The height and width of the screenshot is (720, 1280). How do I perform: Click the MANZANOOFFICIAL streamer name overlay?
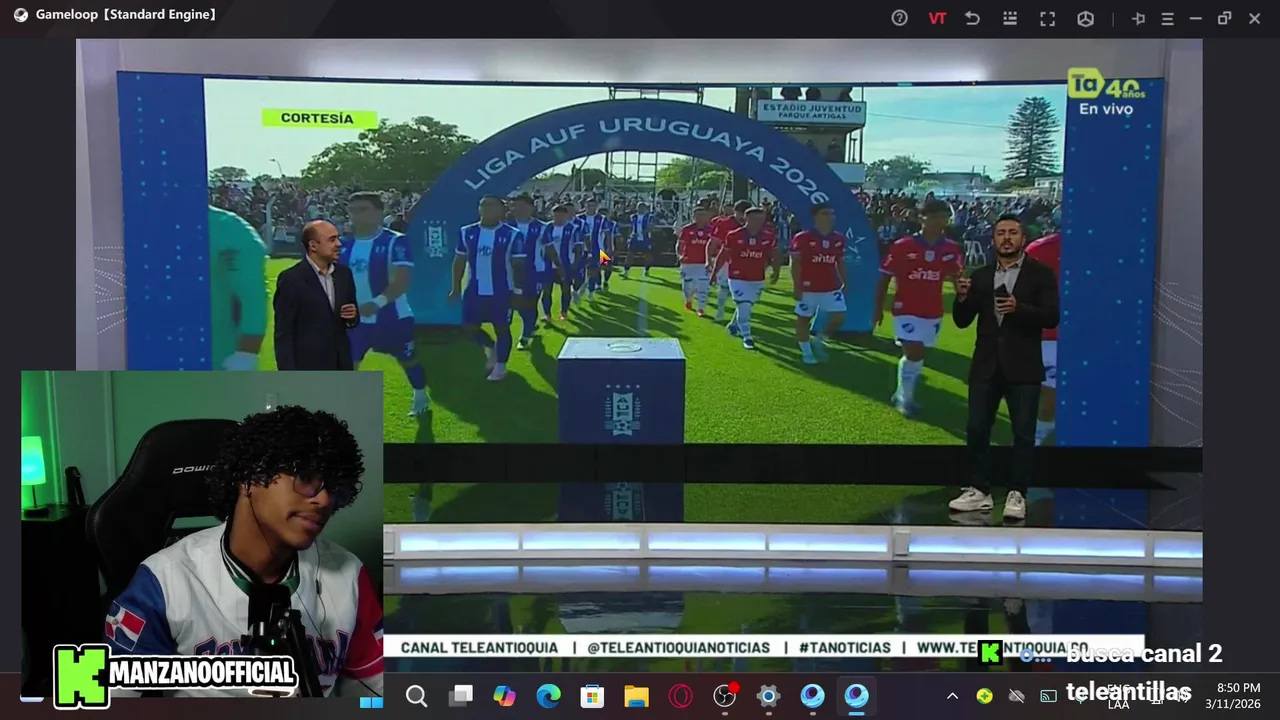tap(203, 673)
